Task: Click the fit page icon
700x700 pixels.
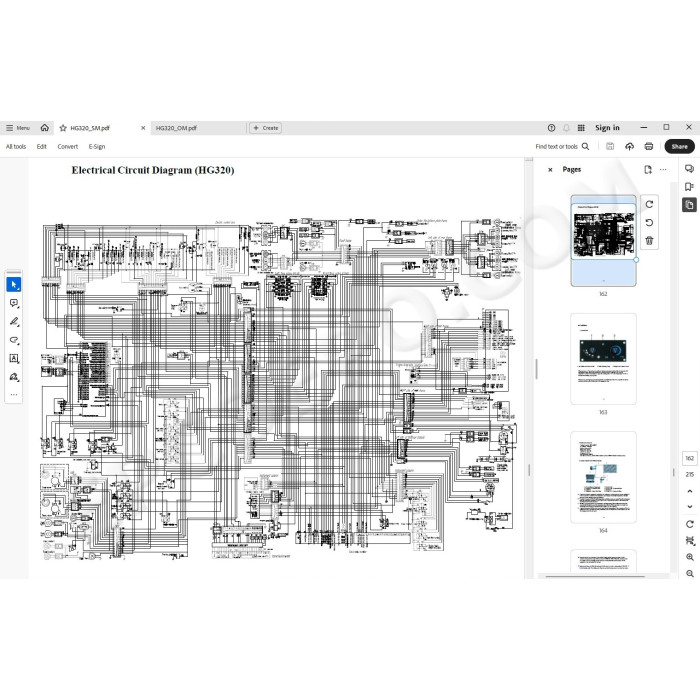Action: [690, 541]
